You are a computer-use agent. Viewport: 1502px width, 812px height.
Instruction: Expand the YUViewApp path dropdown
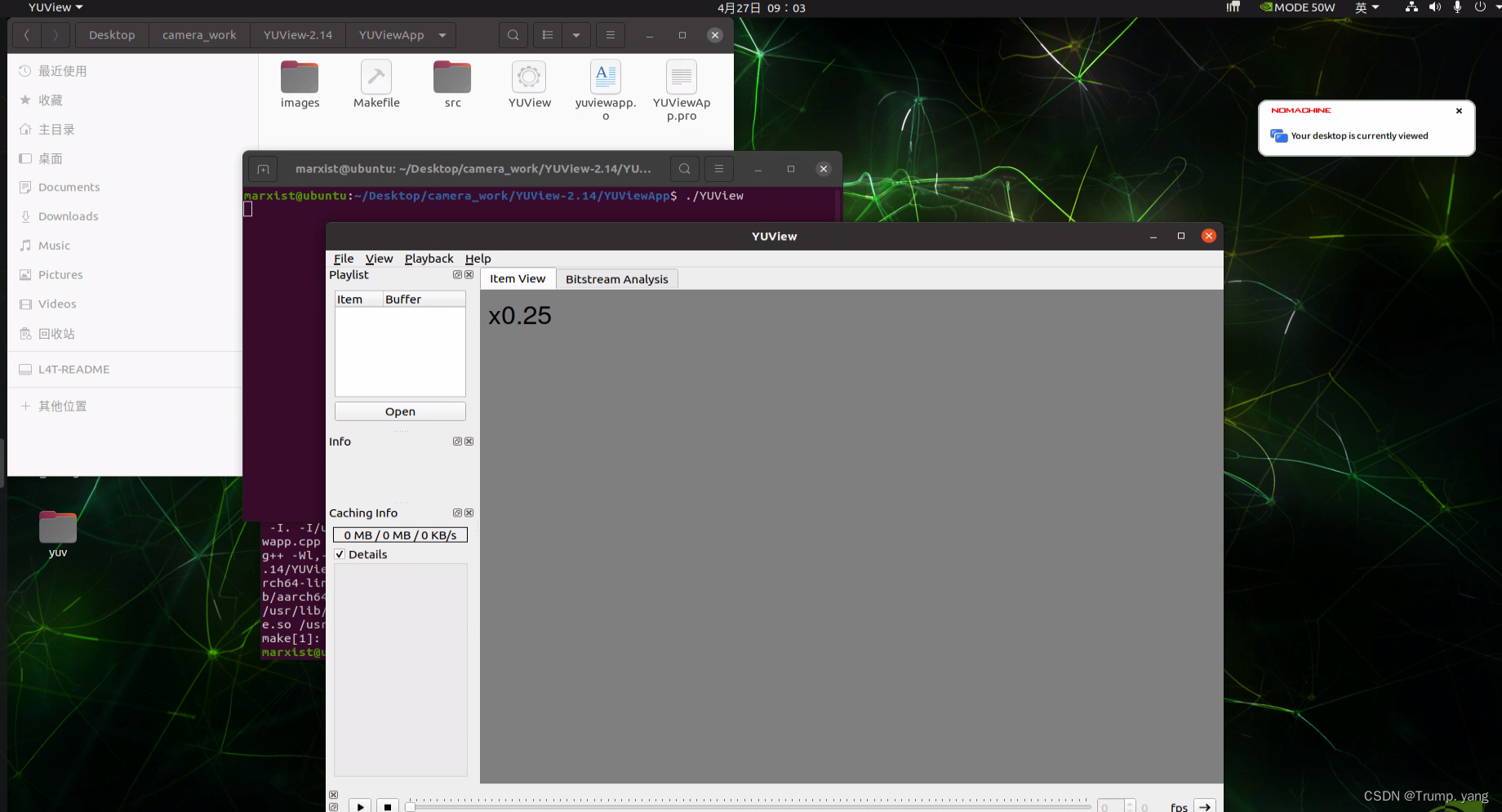coord(442,35)
